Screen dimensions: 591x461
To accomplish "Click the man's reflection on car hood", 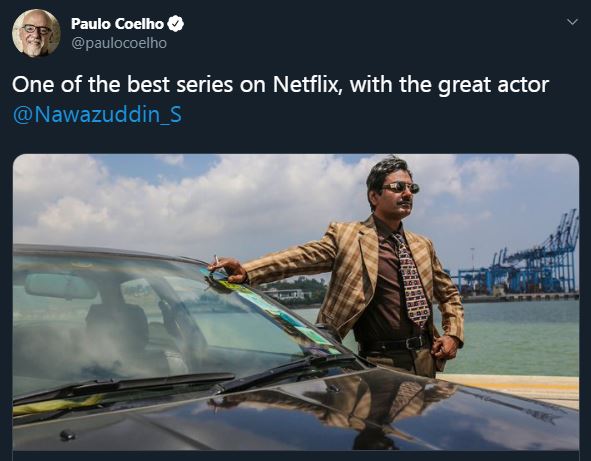I will pyautogui.click(x=335, y=411).
